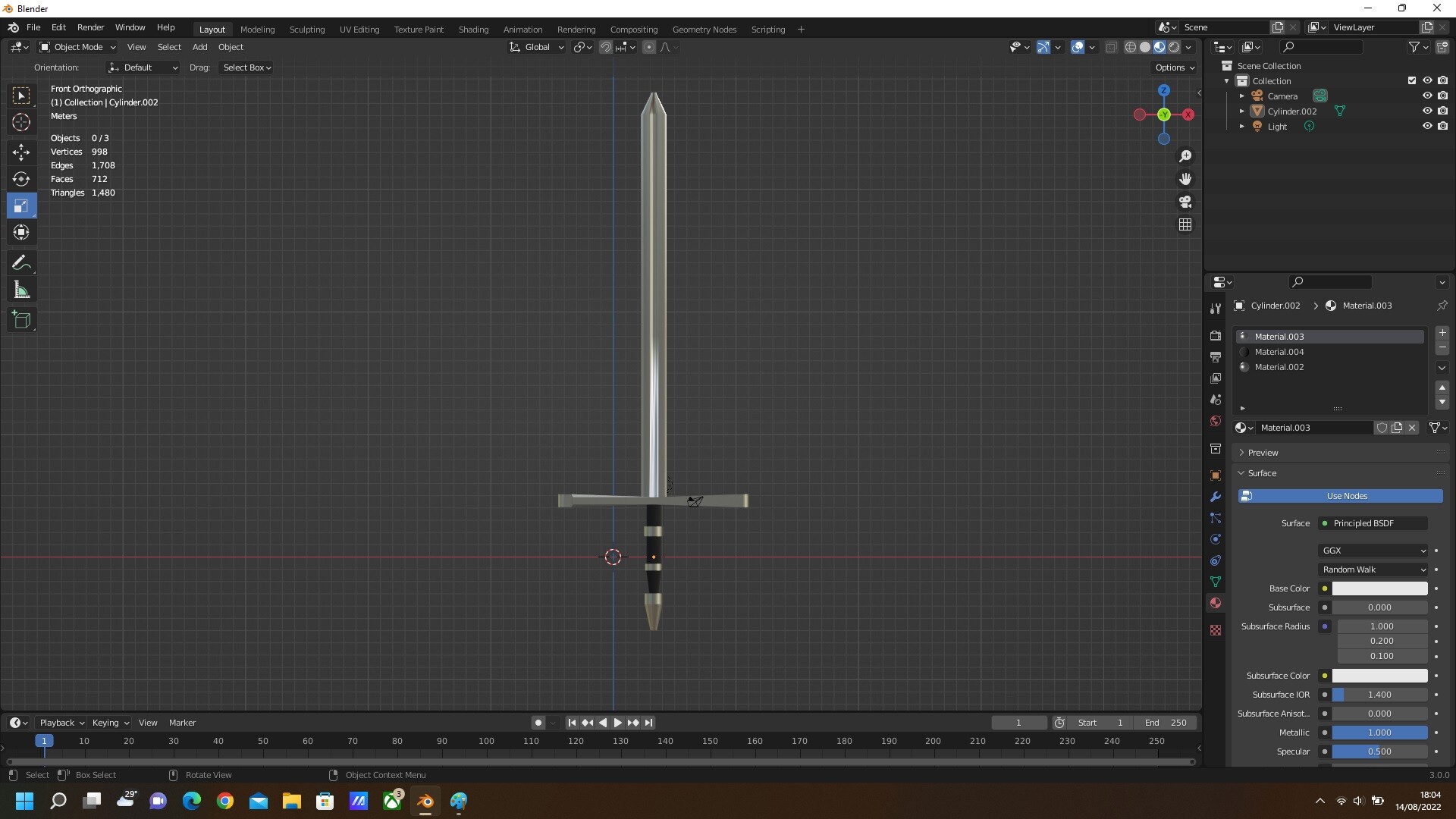The height and width of the screenshot is (819, 1456).
Task: Expand the Preview section in material properties
Action: (x=1263, y=452)
